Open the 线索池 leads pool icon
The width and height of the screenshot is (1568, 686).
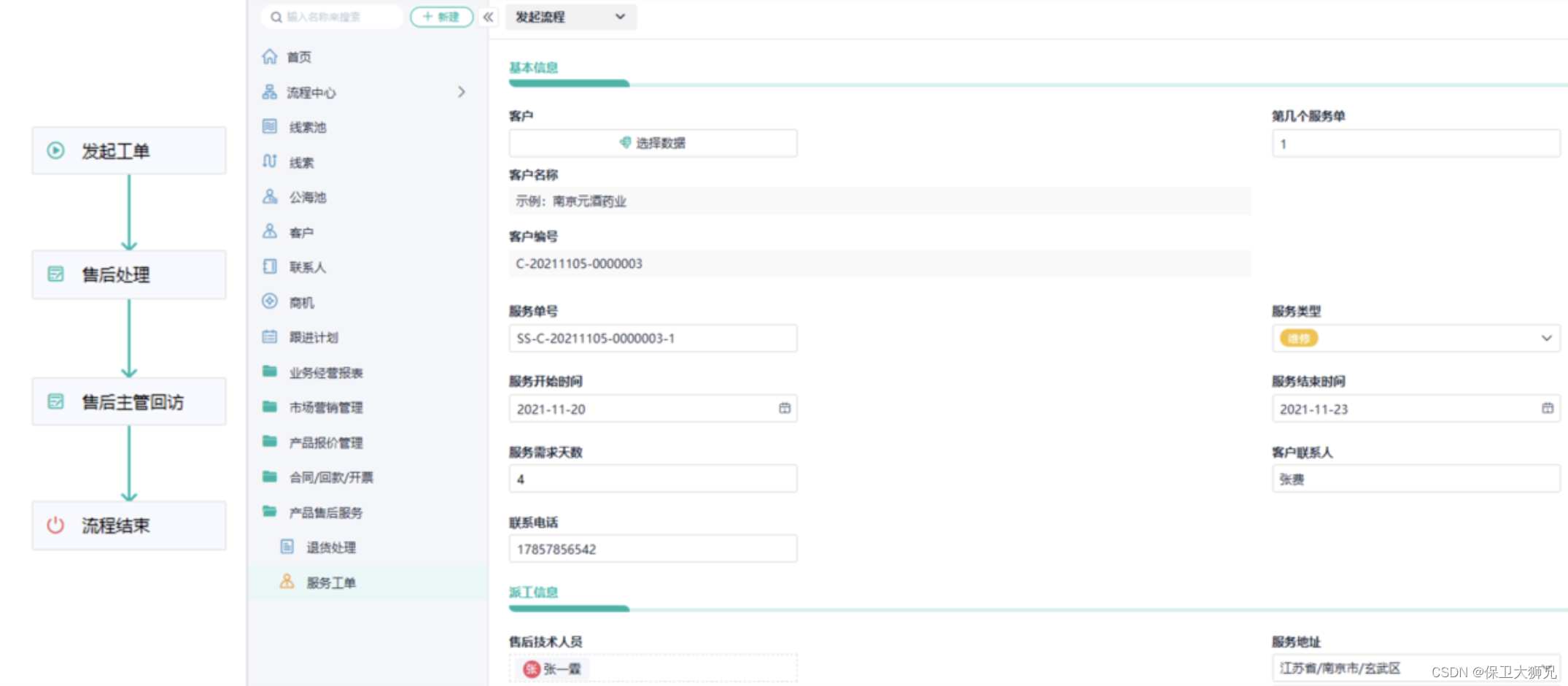tap(269, 127)
